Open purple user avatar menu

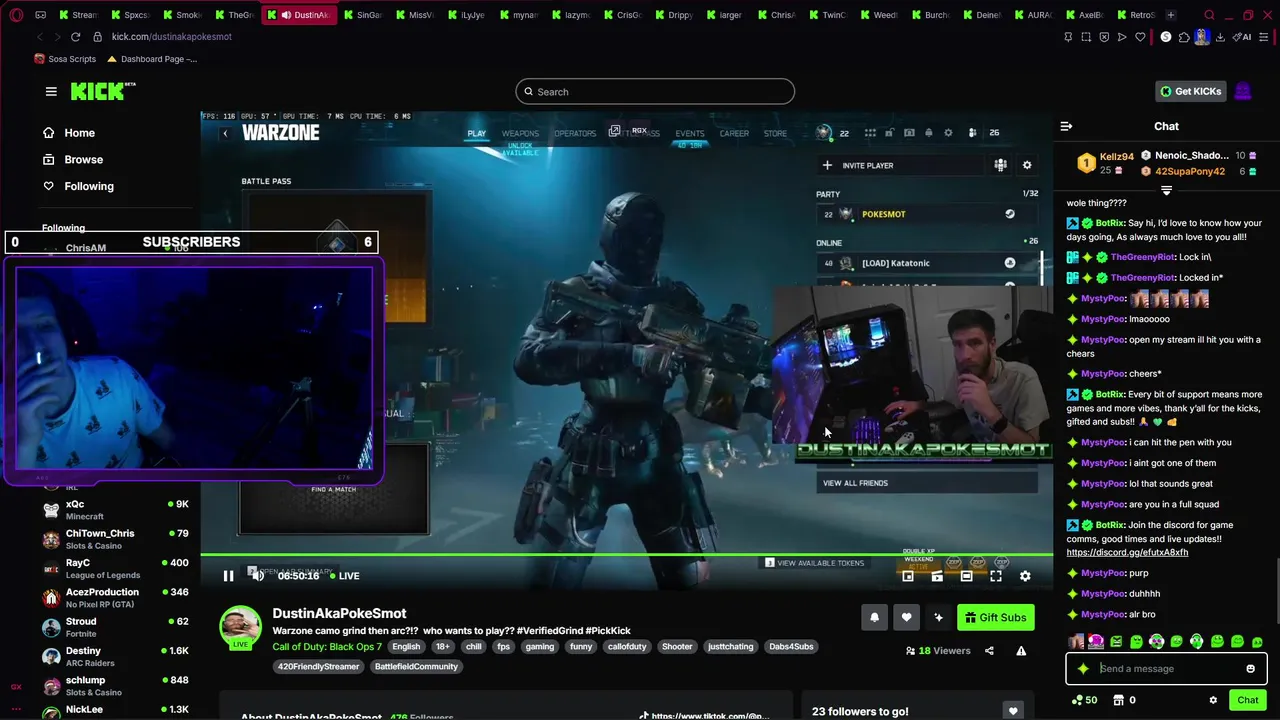coord(1243,91)
